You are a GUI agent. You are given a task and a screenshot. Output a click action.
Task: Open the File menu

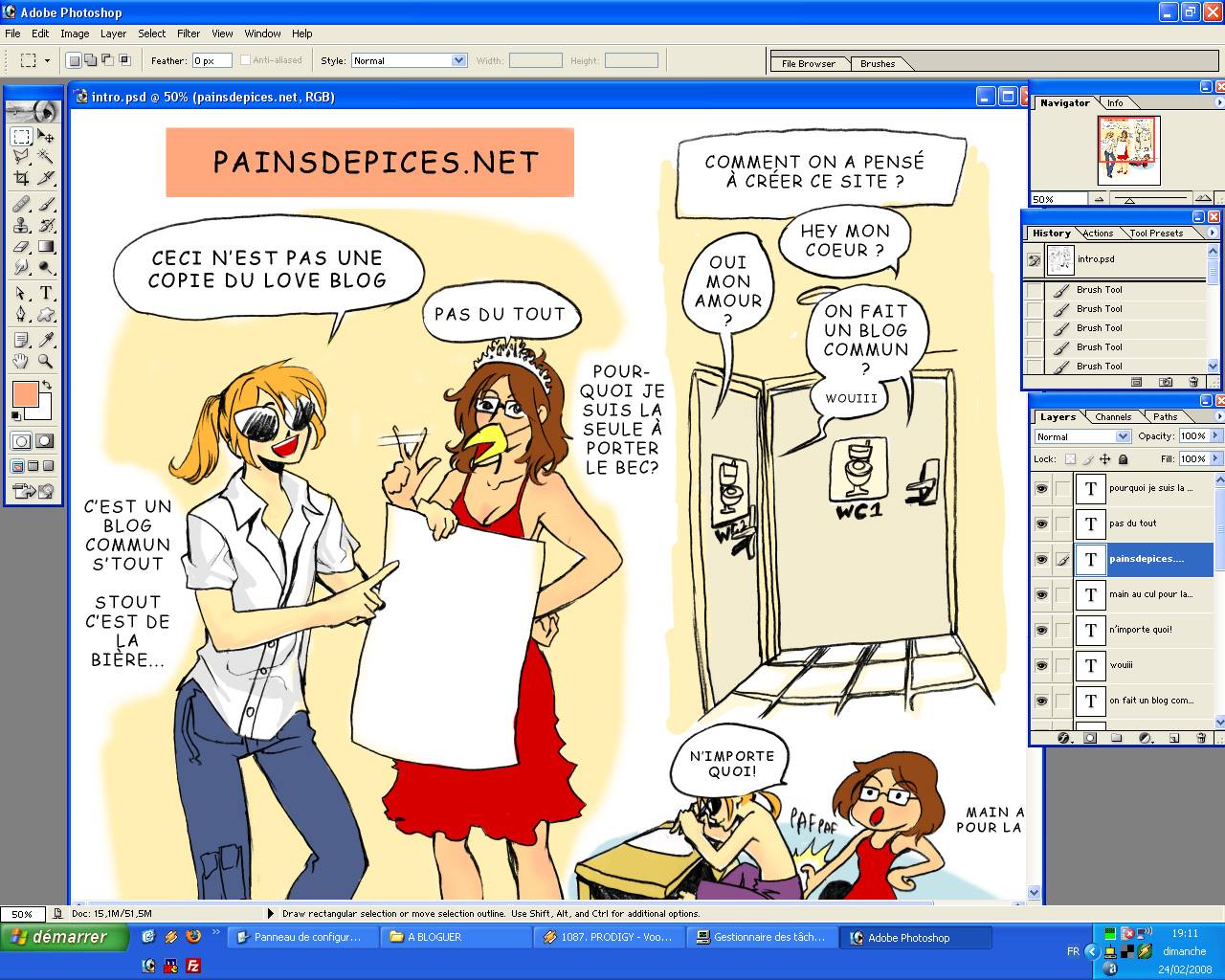click(x=12, y=33)
